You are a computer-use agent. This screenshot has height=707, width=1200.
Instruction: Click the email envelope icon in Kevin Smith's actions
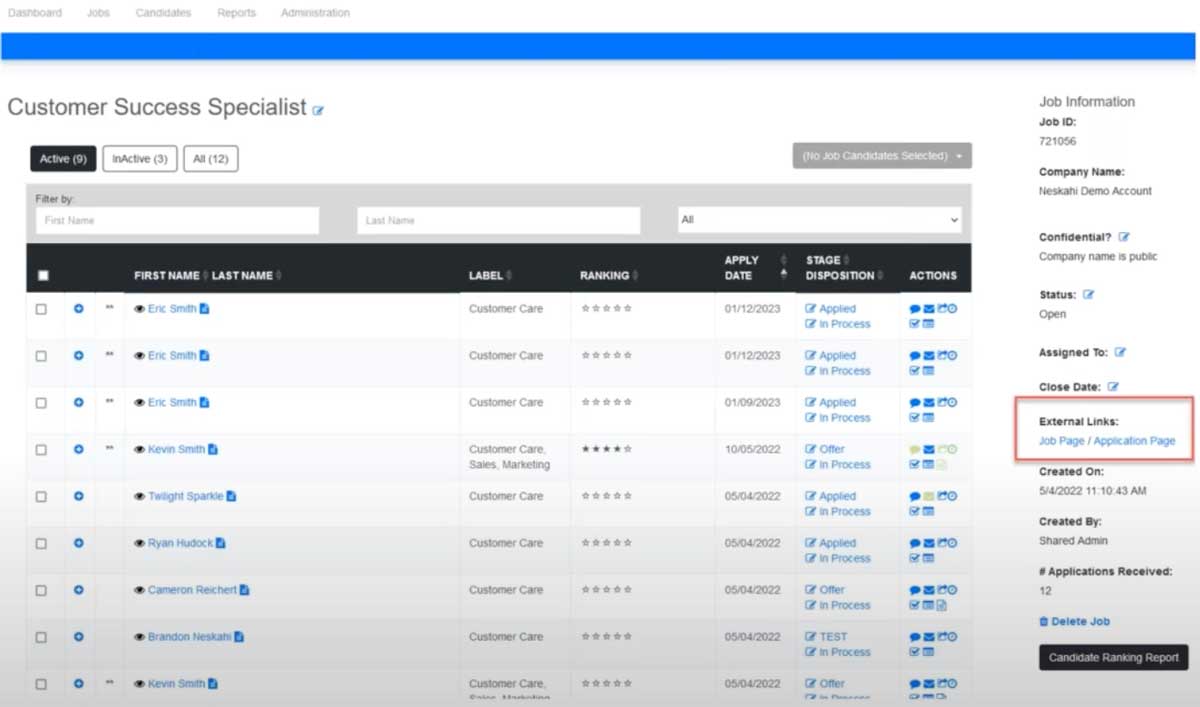tap(928, 449)
